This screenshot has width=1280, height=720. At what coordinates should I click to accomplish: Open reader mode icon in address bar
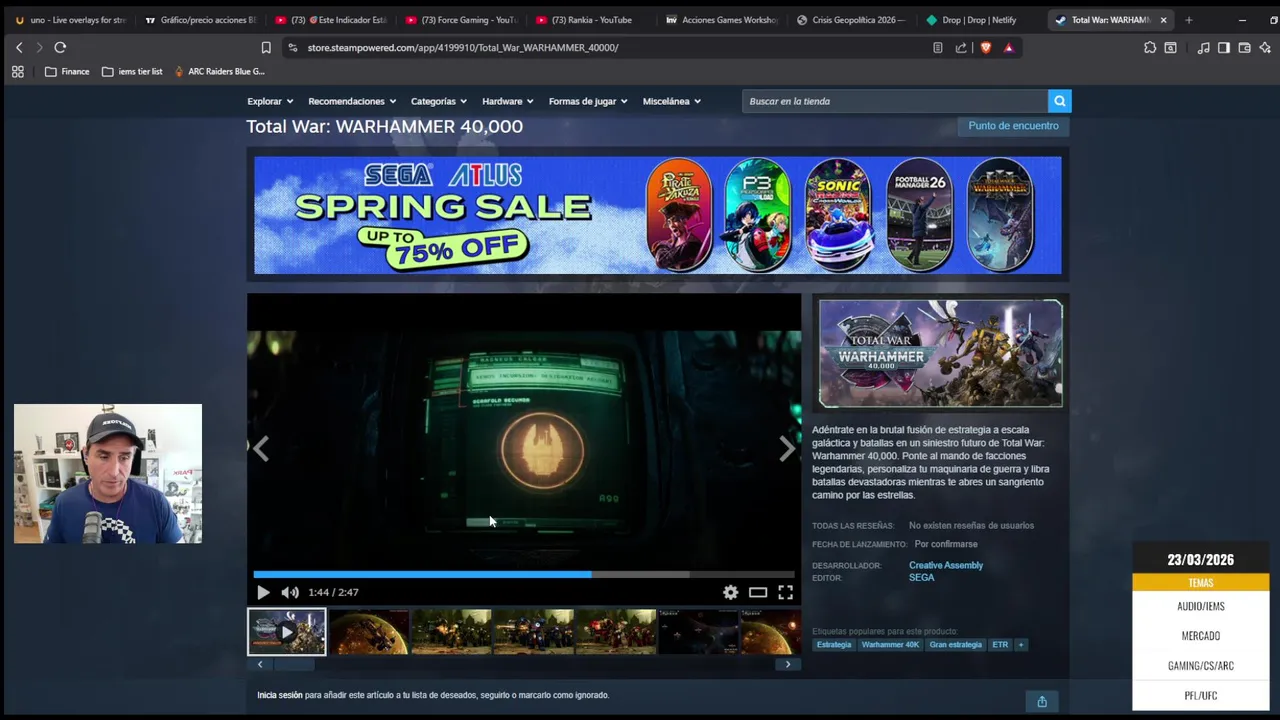click(x=937, y=47)
